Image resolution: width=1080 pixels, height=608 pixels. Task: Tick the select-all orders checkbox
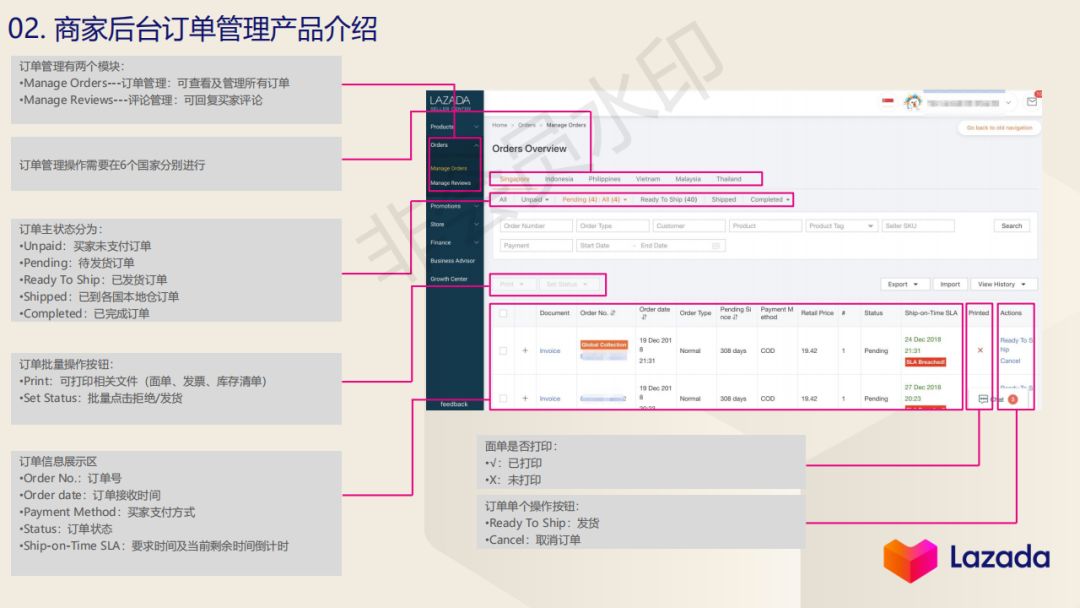[503, 313]
